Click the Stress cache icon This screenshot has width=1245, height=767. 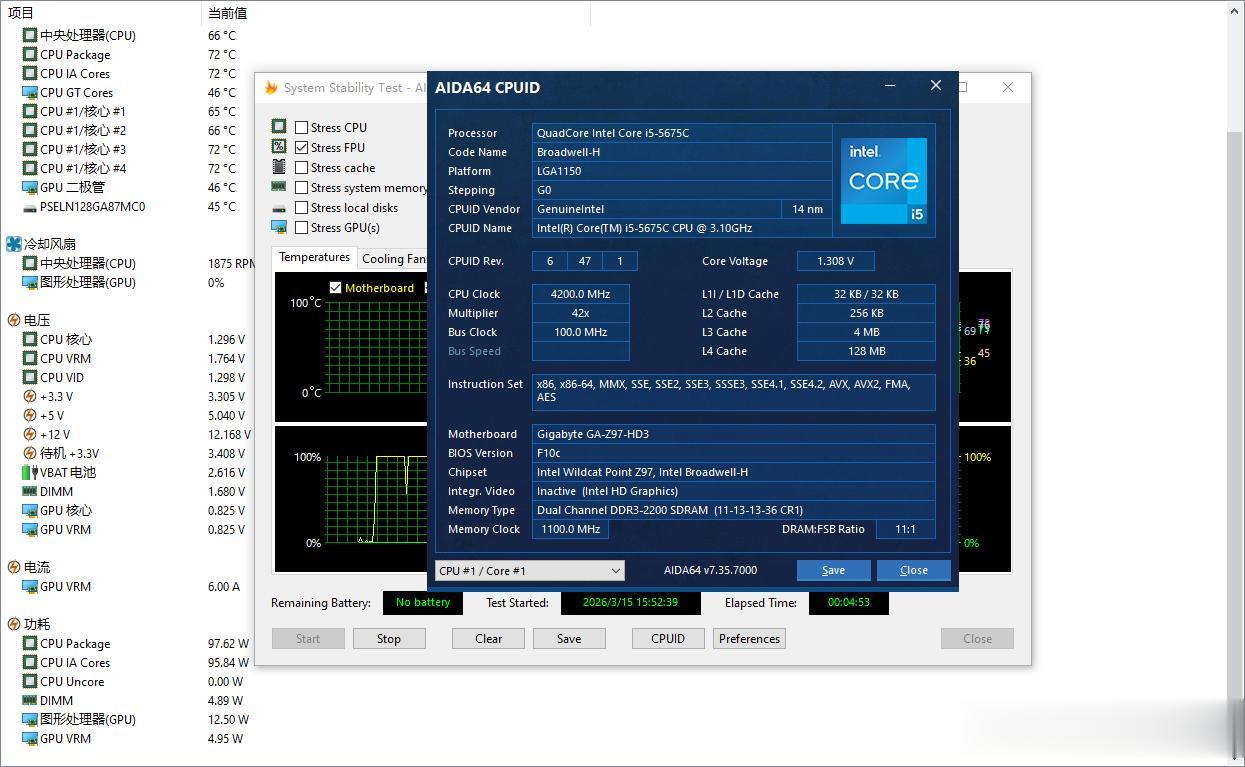coord(279,167)
